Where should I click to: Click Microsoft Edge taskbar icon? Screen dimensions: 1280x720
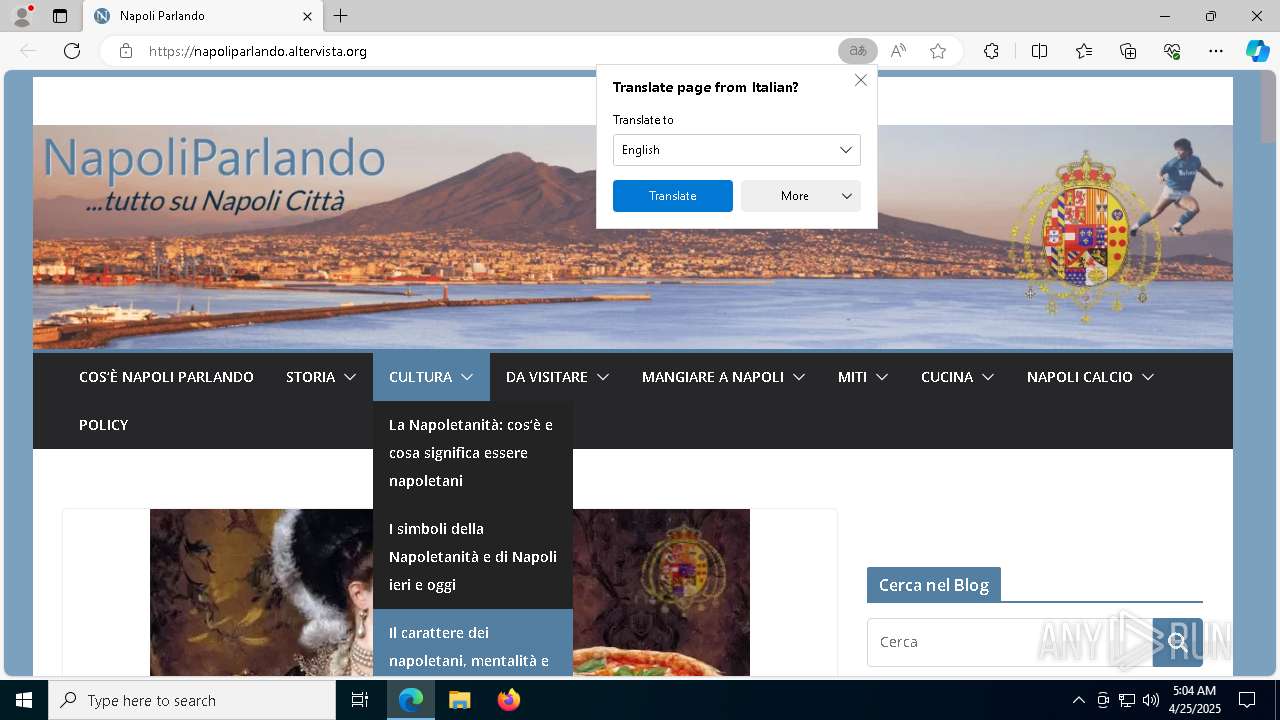(x=411, y=700)
